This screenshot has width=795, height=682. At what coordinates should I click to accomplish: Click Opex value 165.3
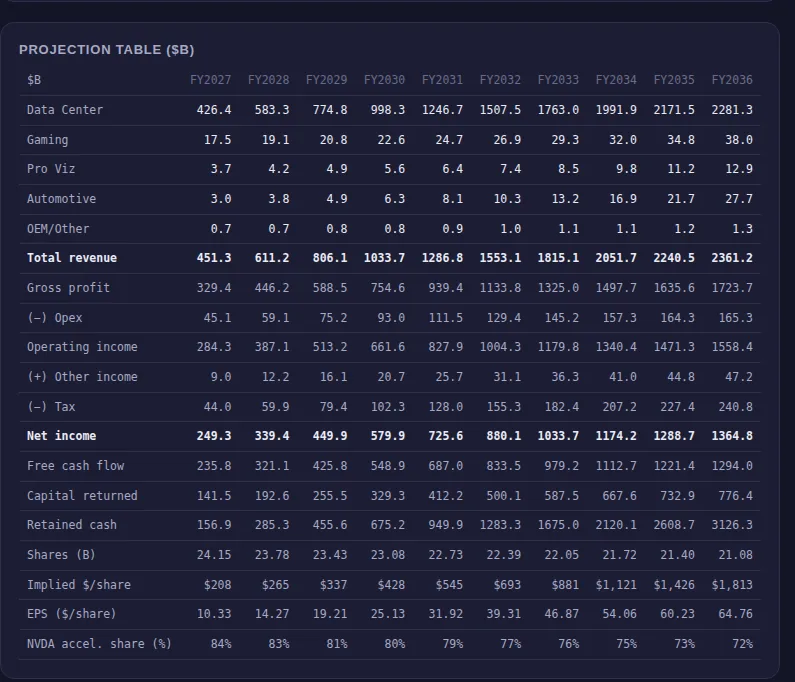point(735,318)
